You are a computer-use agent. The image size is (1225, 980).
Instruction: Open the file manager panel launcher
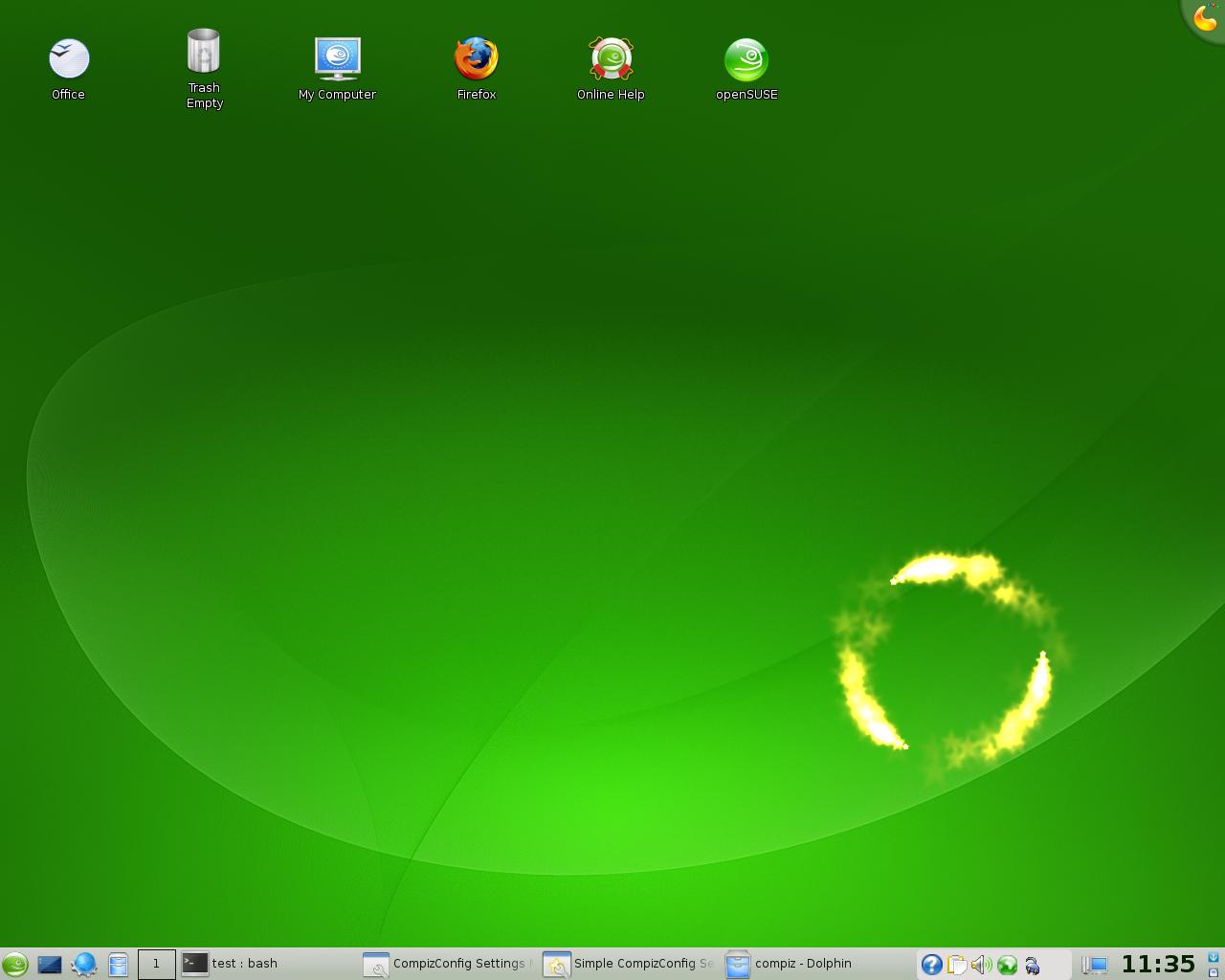[118, 964]
